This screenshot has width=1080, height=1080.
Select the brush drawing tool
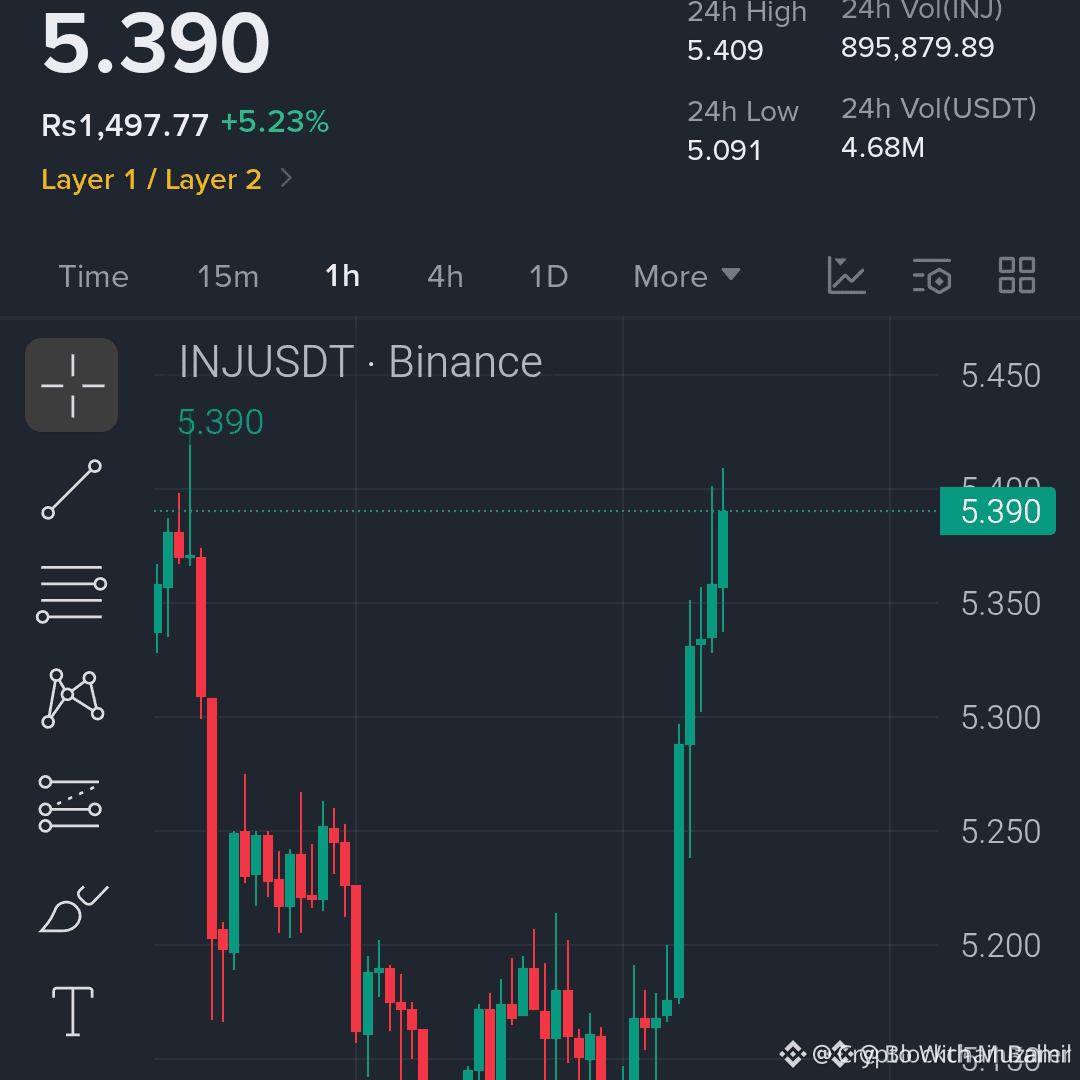(x=74, y=909)
